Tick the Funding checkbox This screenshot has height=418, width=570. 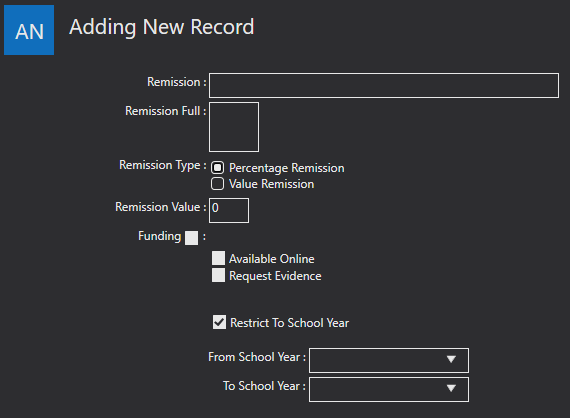tap(192, 238)
